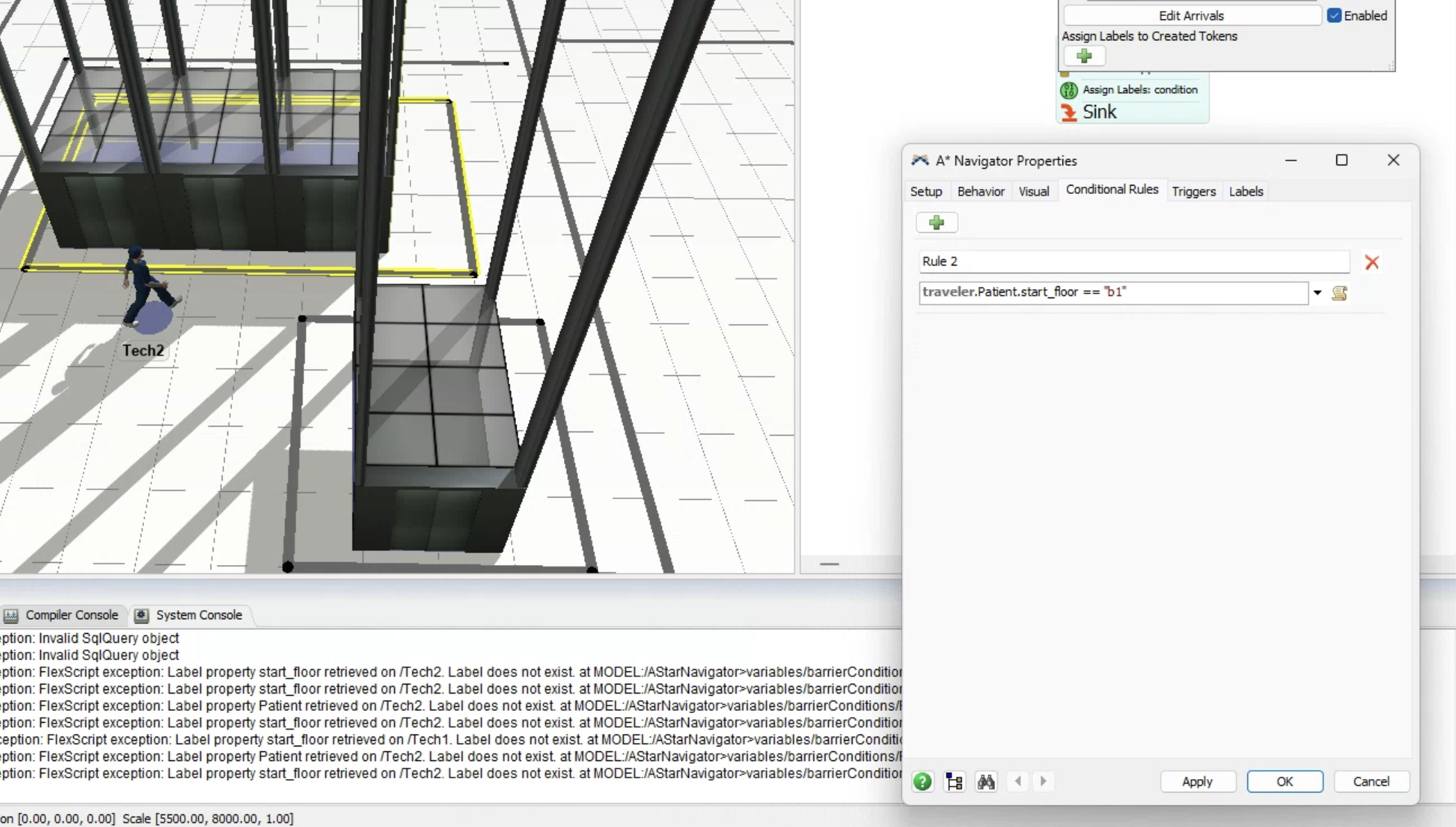Add new conditional rule with green plus

pyautogui.click(x=936, y=222)
